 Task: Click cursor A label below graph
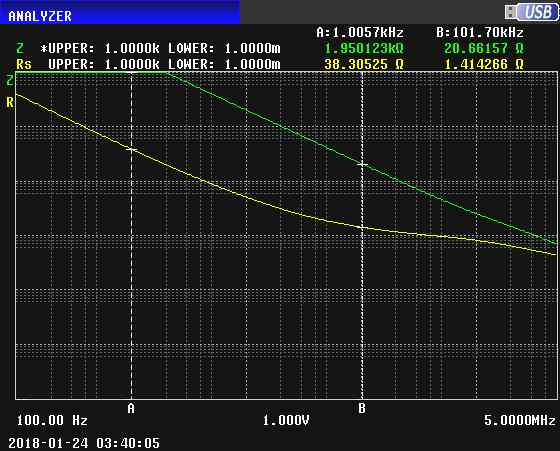[131, 408]
